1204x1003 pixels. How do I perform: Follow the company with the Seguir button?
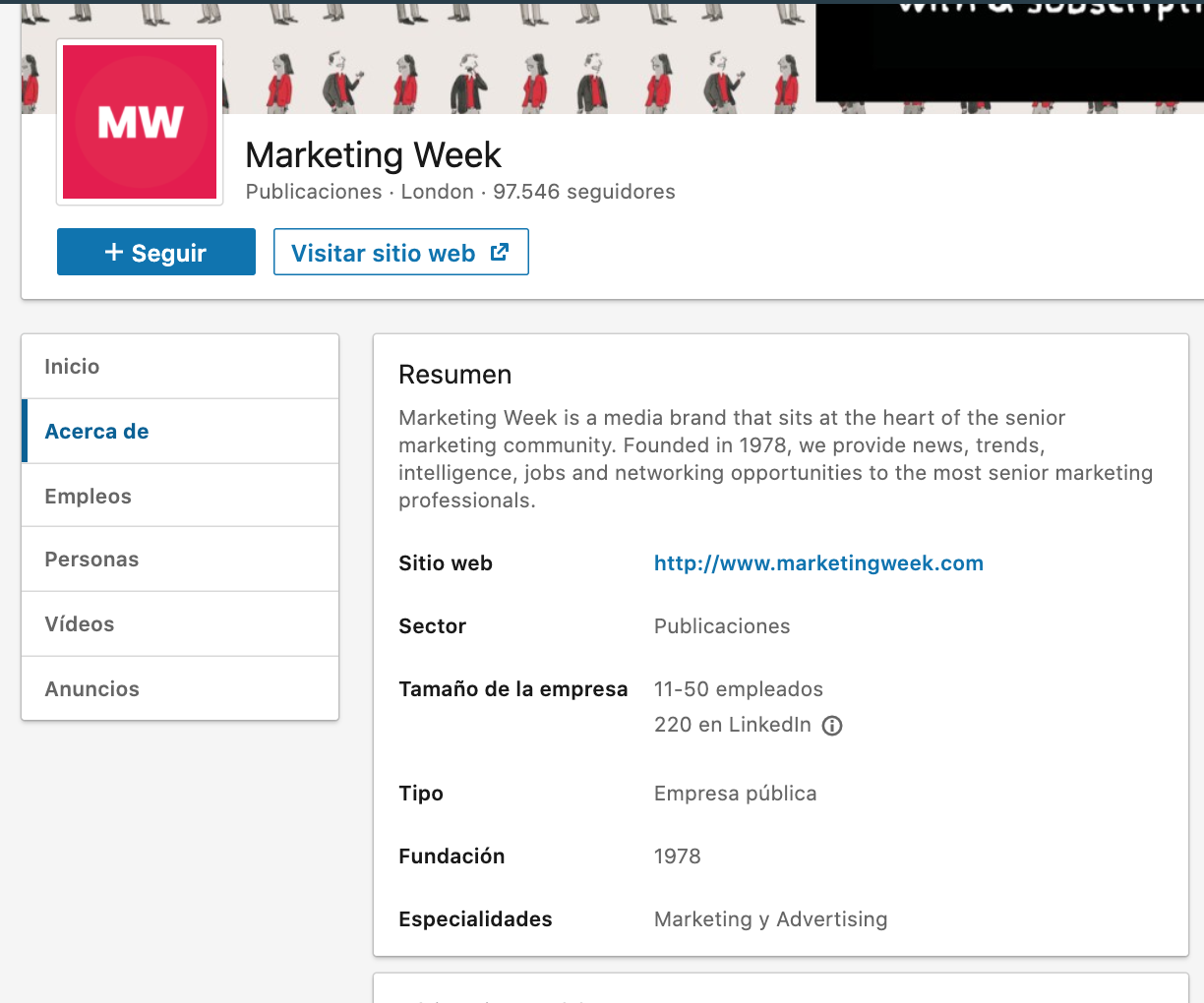(x=156, y=252)
